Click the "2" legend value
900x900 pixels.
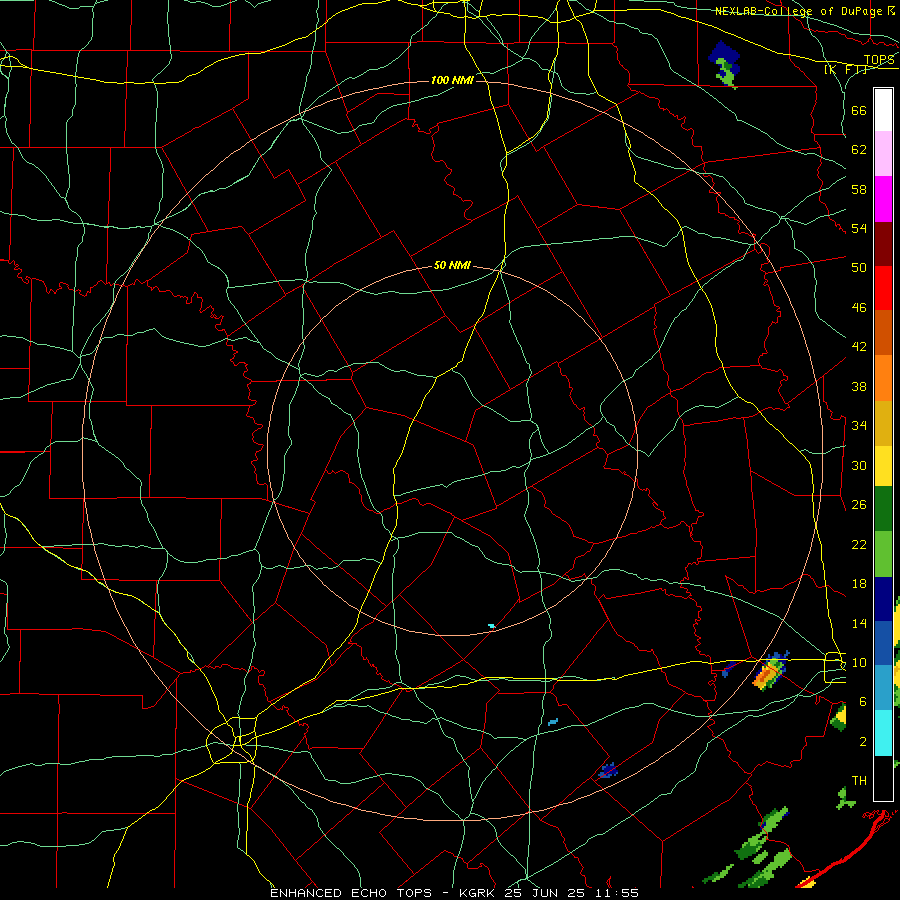pyautogui.click(x=863, y=742)
